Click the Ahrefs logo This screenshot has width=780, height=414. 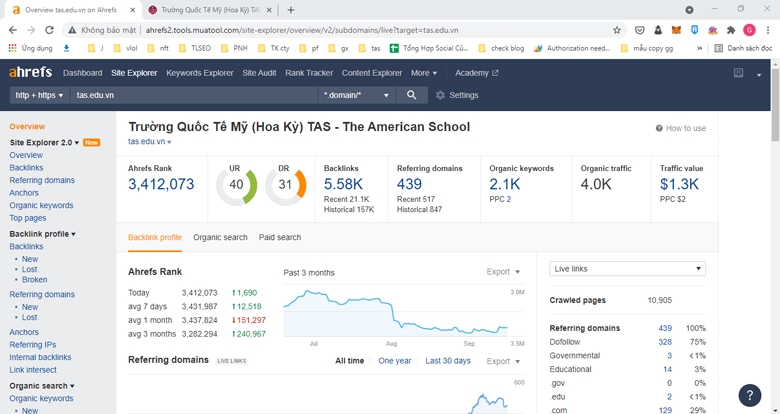(30, 72)
